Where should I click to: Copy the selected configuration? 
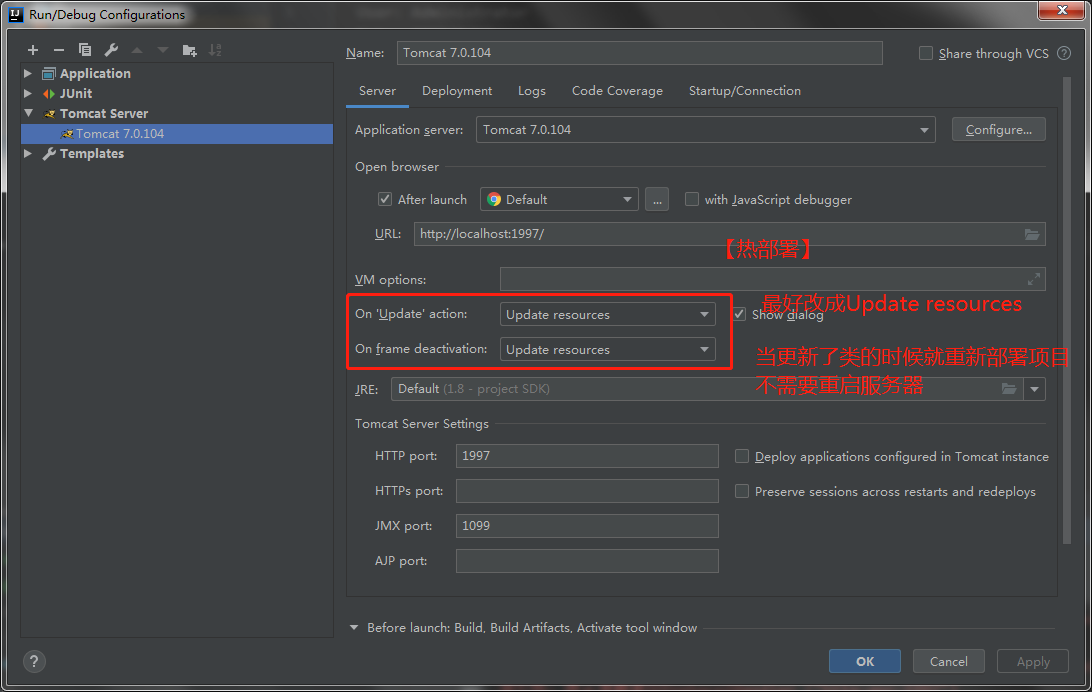[85, 50]
